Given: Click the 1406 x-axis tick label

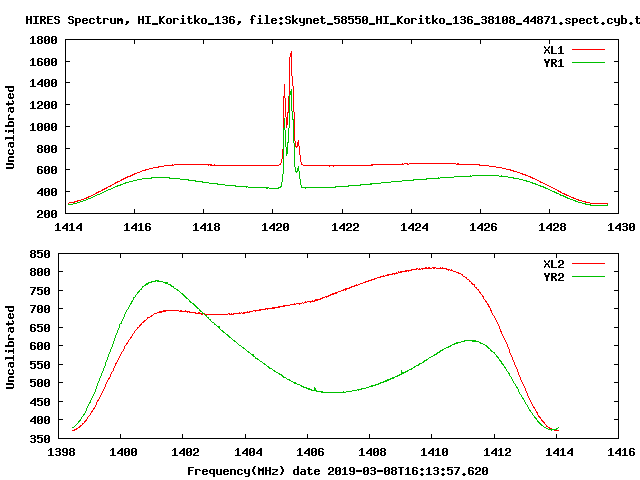Looking at the screenshot, I should tap(310, 452).
